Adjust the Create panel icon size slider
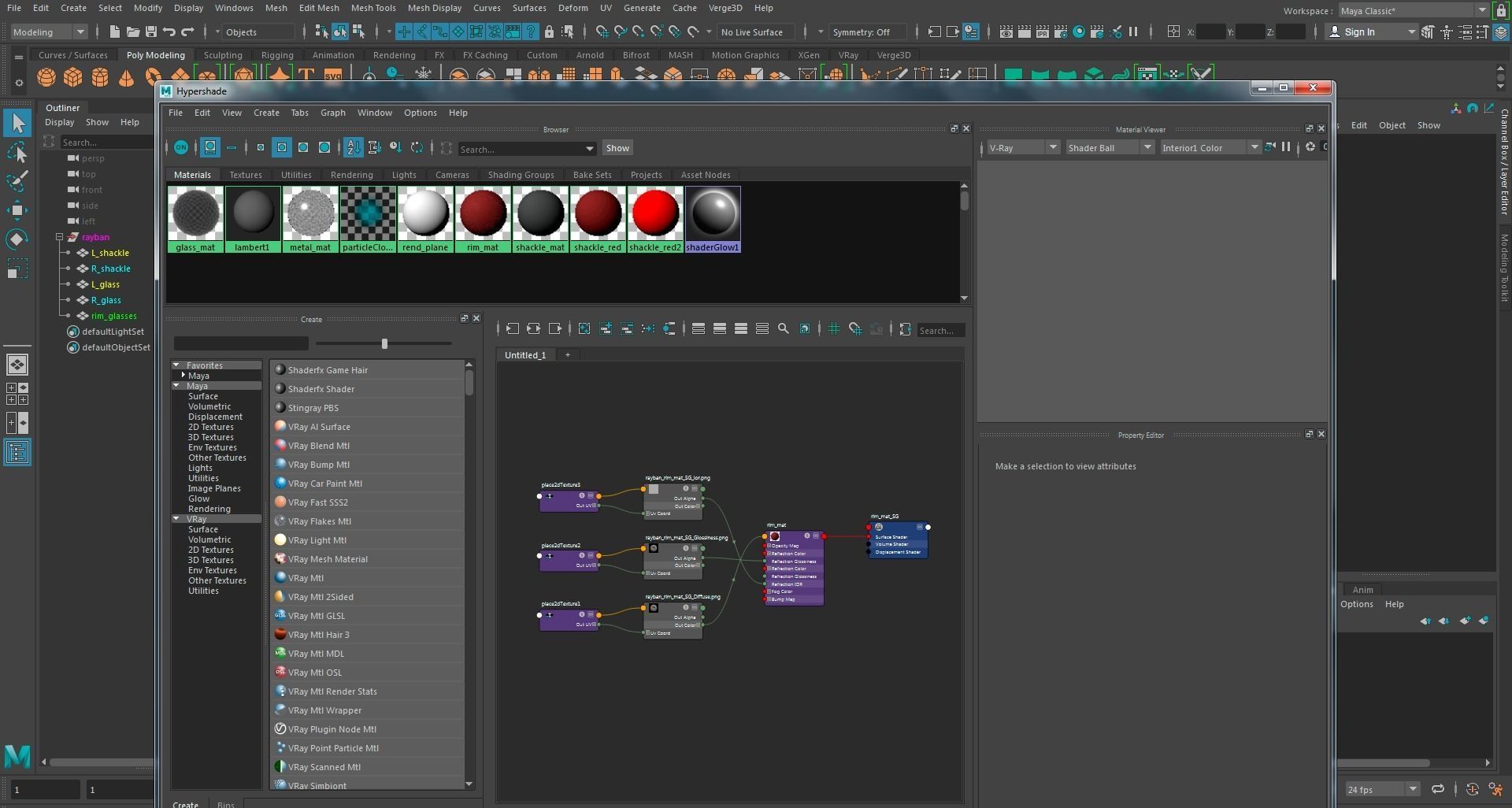Screen dimensions: 1512x808 point(384,343)
